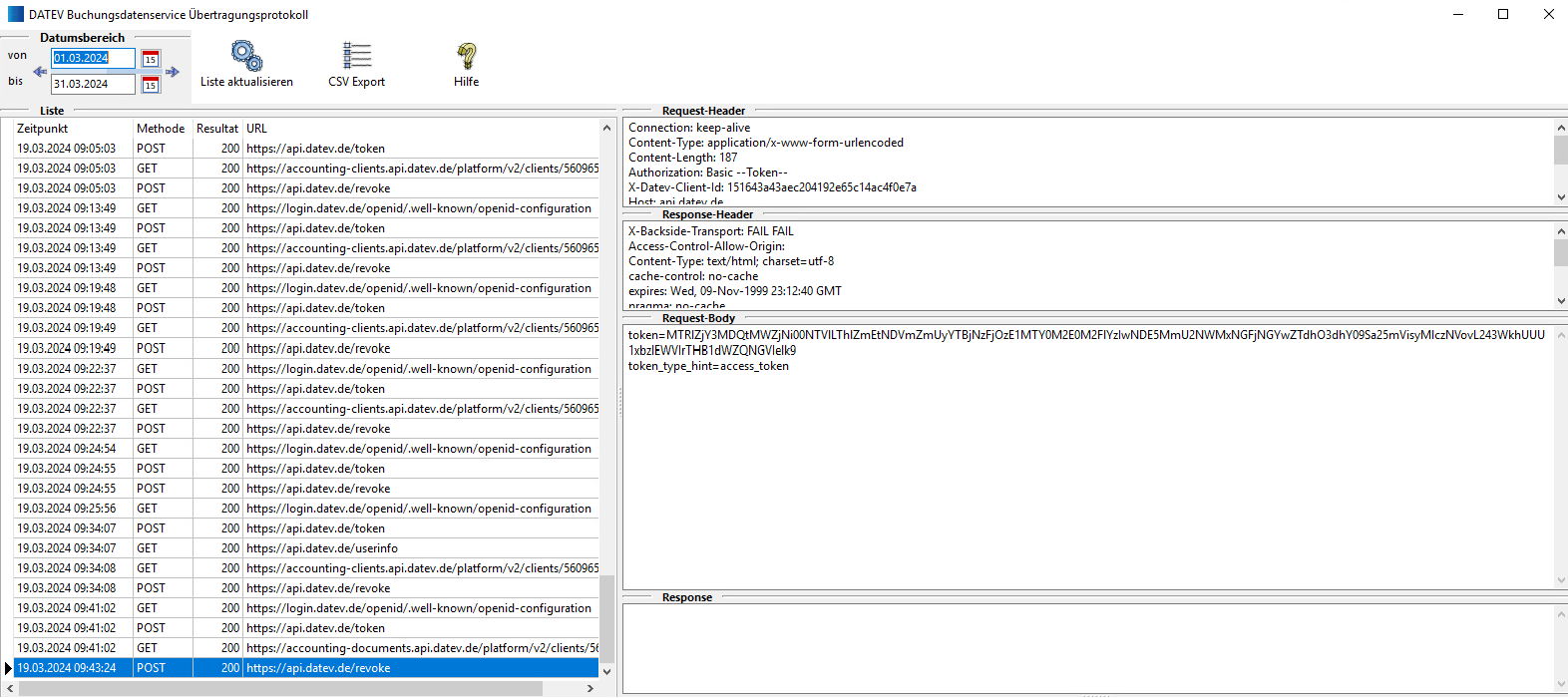The height and width of the screenshot is (698, 1568).
Task: Click the URL column header
Action: coord(419,129)
